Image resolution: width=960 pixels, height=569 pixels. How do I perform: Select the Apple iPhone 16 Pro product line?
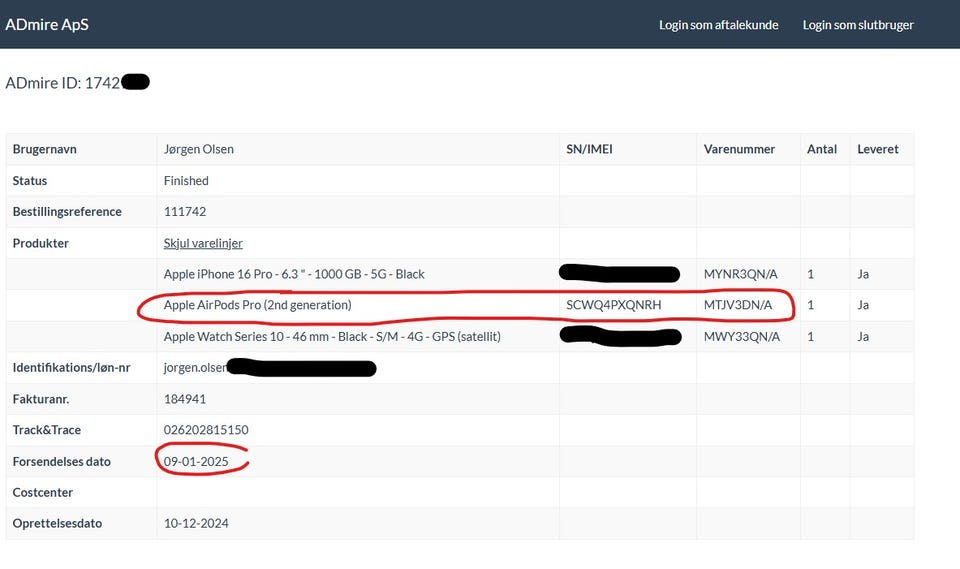(294, 274)
